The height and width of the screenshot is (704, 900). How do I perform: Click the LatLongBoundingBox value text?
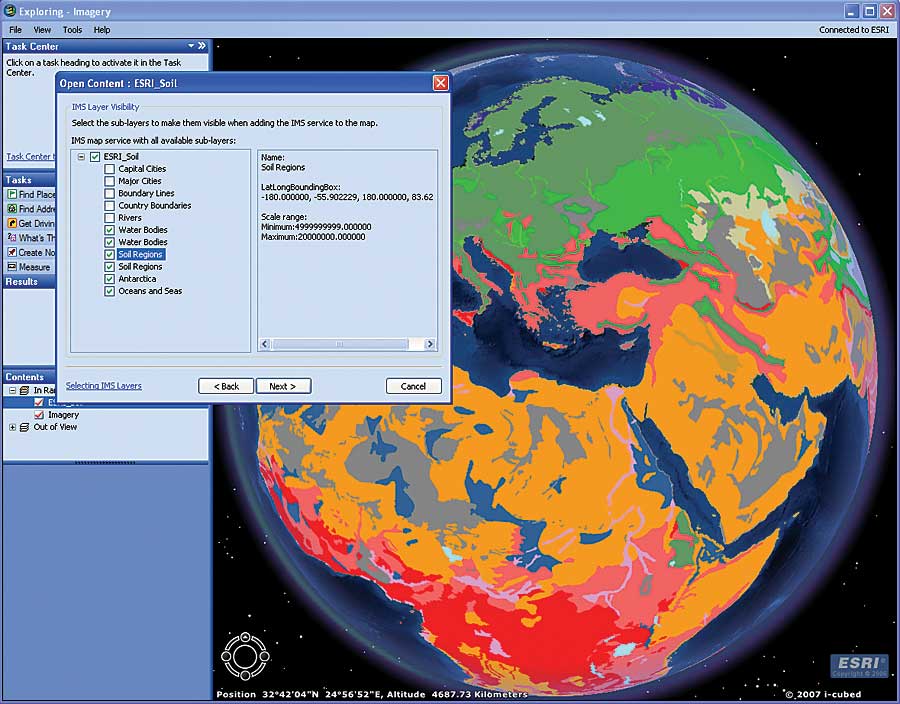[x=347, y=197]
